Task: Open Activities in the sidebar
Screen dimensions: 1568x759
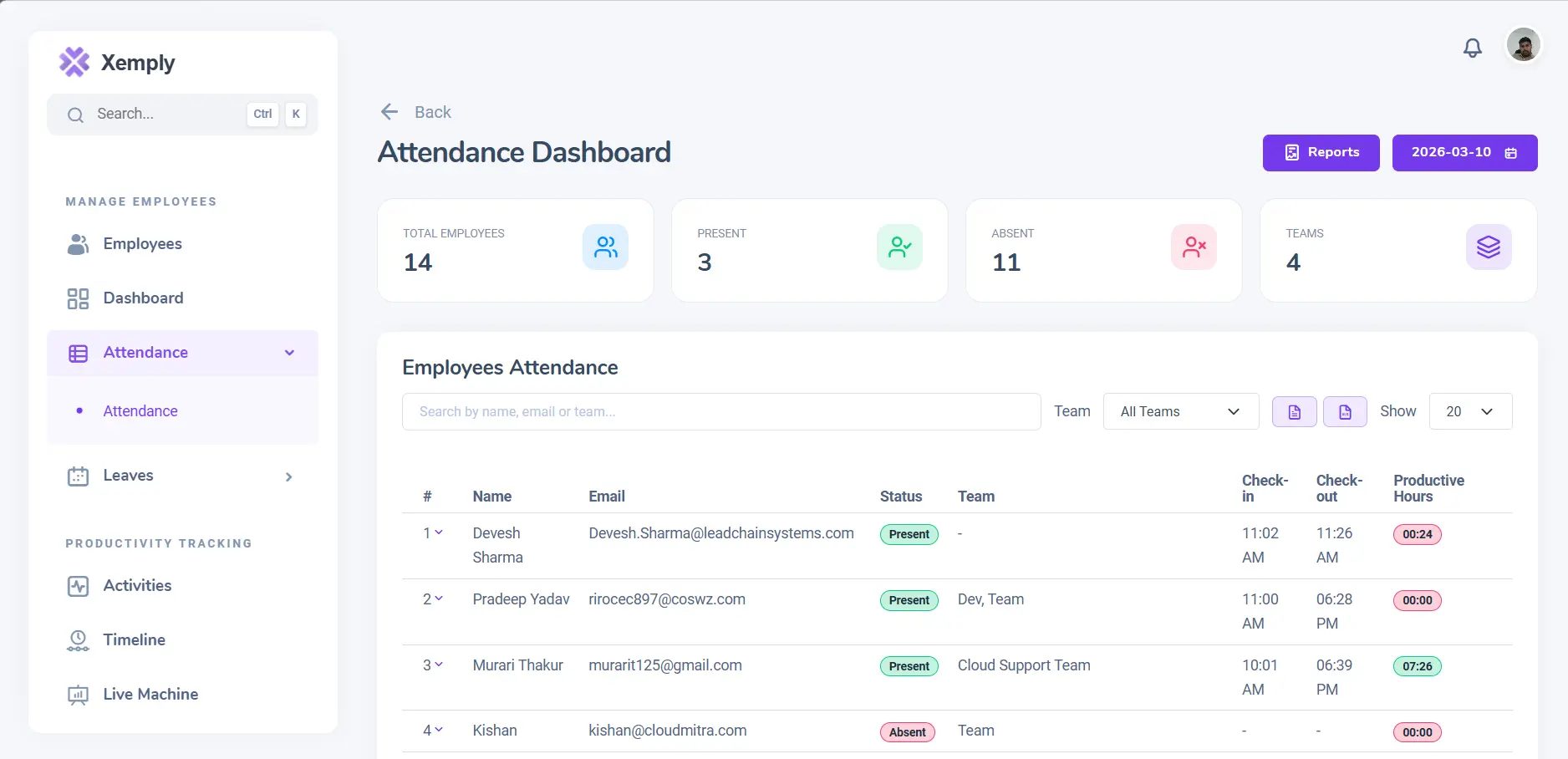Action: (182, 586)
